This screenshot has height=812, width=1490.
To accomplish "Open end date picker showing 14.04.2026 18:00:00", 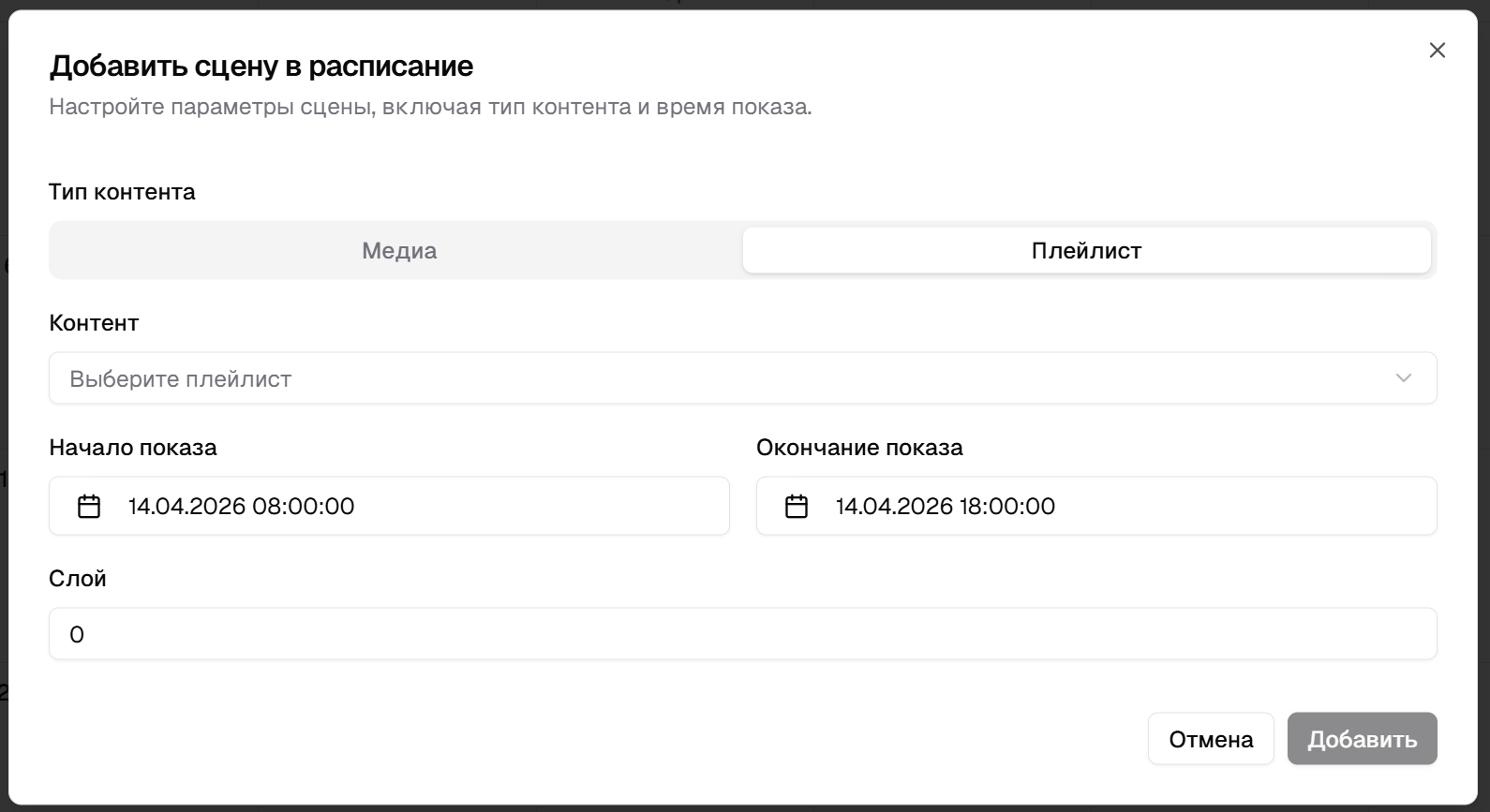I will [x=1096, y=507].
